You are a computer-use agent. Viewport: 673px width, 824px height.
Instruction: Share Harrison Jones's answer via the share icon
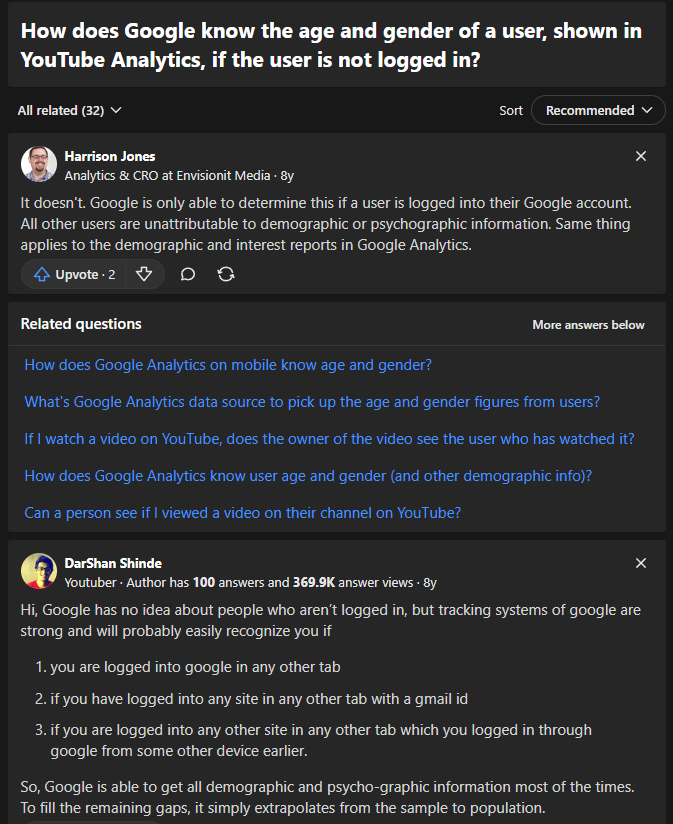pos(226,274)
